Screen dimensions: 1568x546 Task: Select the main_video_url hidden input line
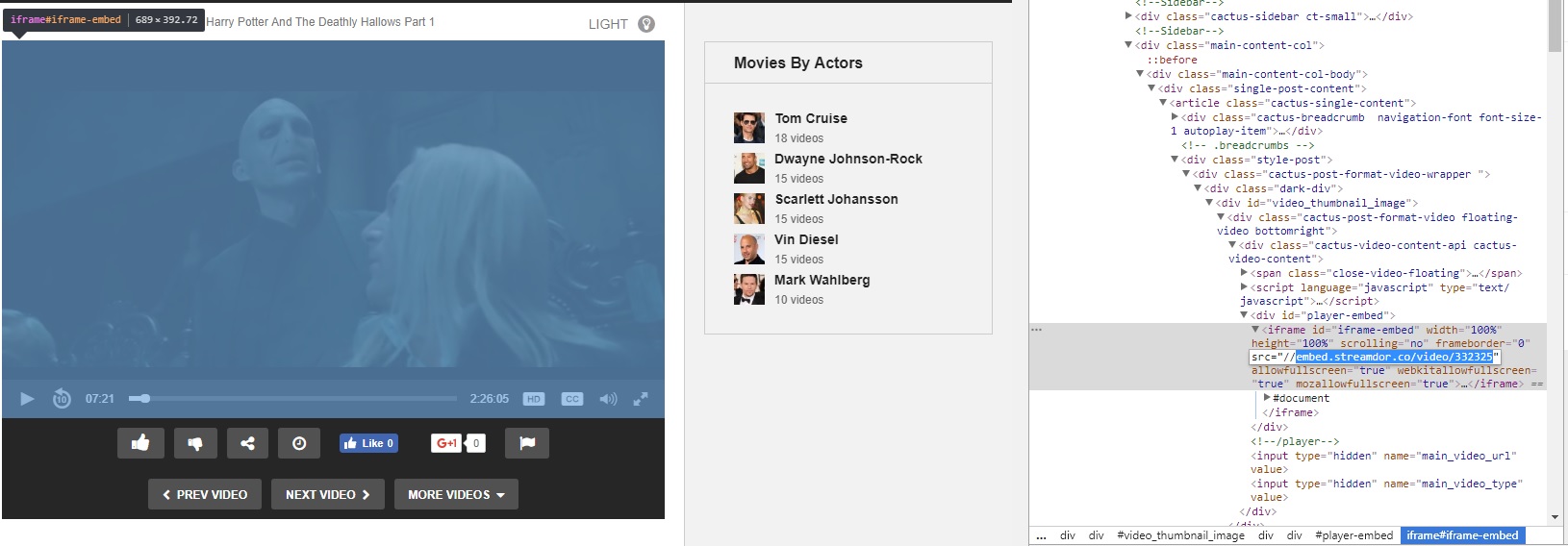coord(1383,462)
